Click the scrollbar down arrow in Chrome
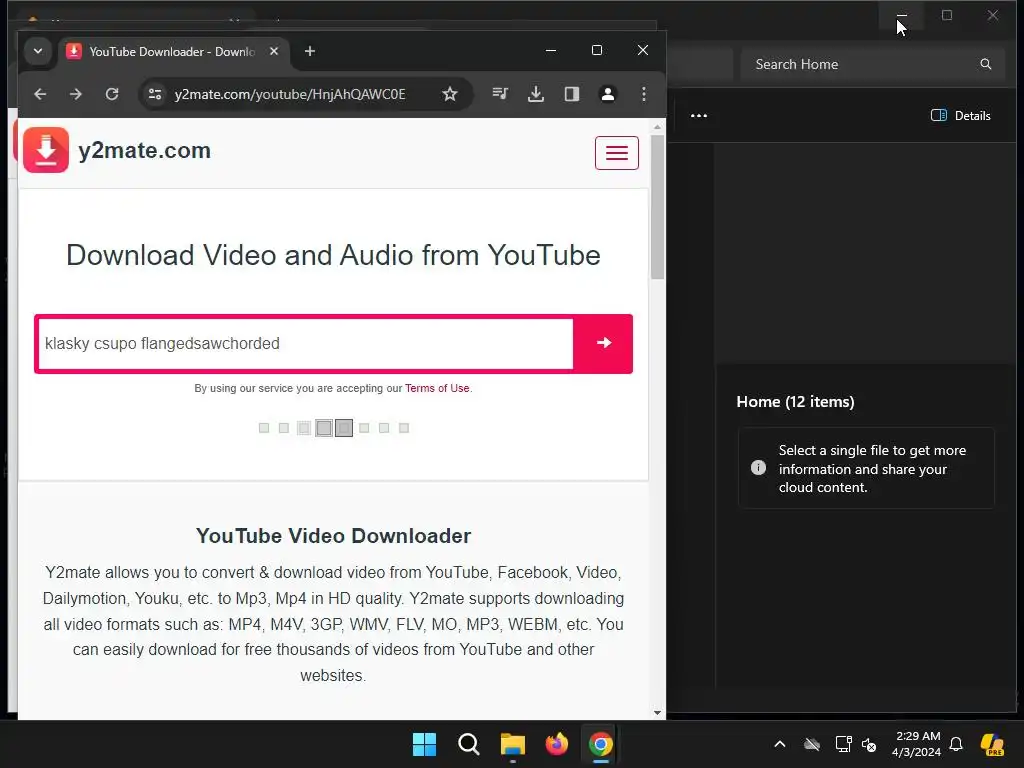Screen dimensions: 1024x768 [657, 712]
